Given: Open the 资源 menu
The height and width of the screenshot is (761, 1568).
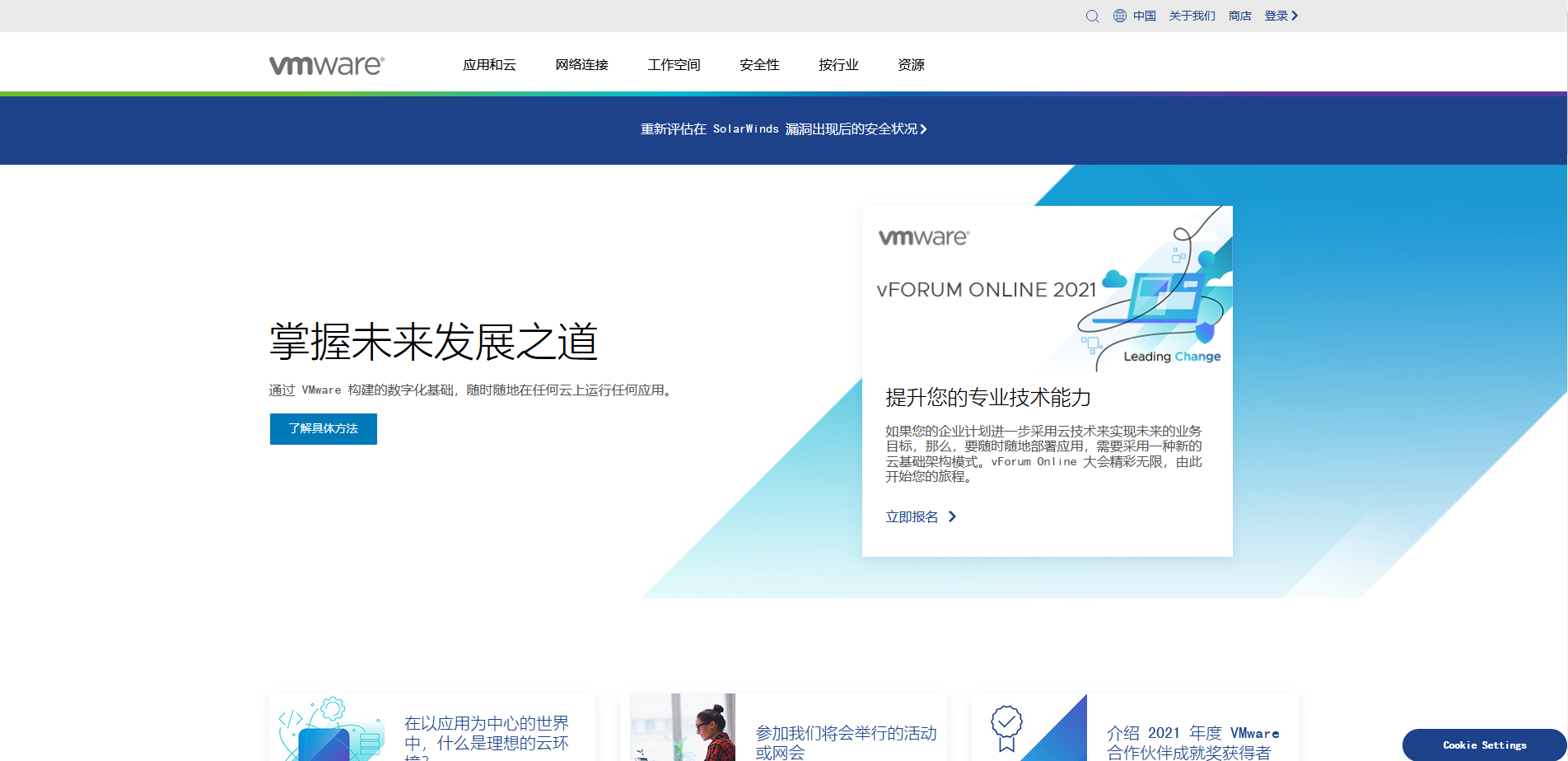Looking at the screenshot, I should [911, 65].
